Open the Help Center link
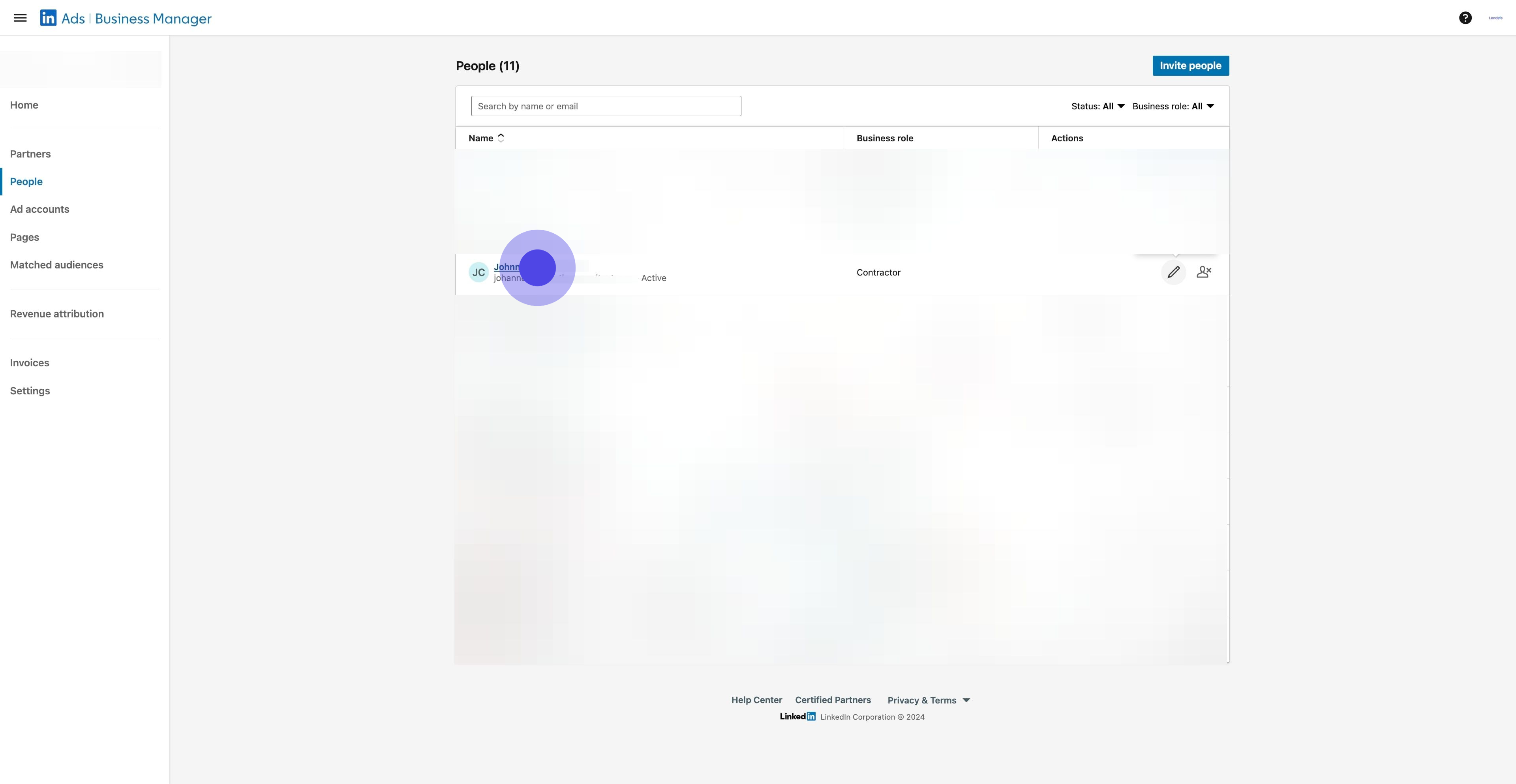This screenshot has width=1516, height=784. click(757, 700)
